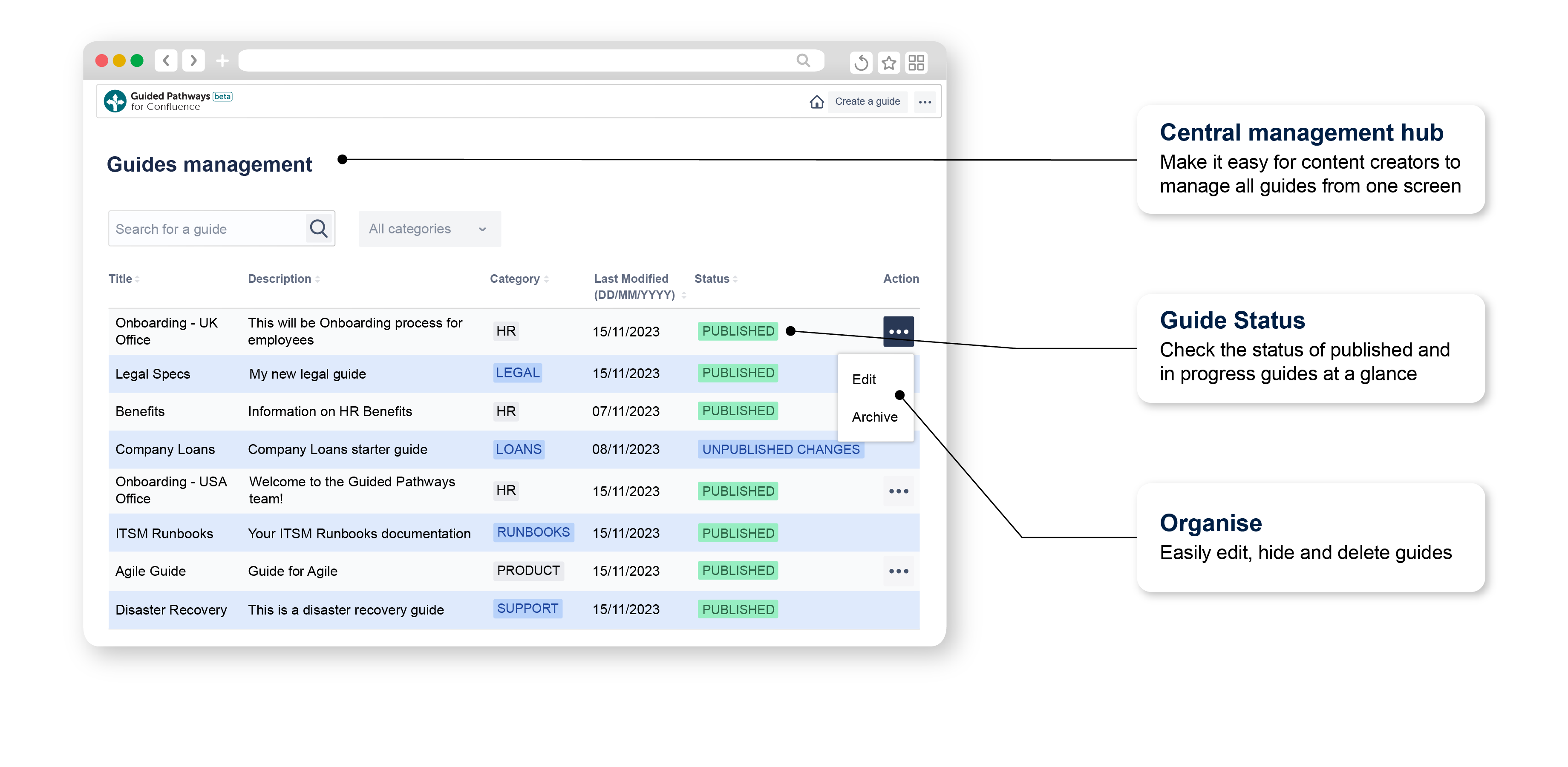Click the bookmark star icon
The image size is (1568, 767).
pyautogui.click(x=889, y=63)
